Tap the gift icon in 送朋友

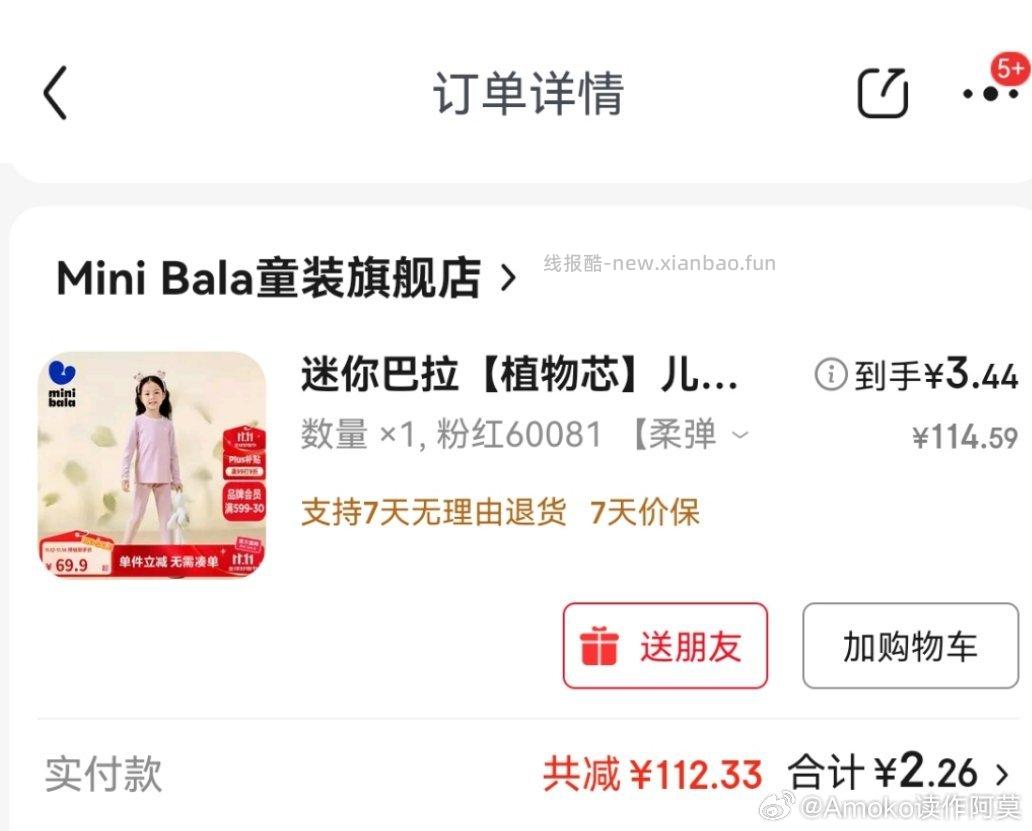(x=598, y=647)
